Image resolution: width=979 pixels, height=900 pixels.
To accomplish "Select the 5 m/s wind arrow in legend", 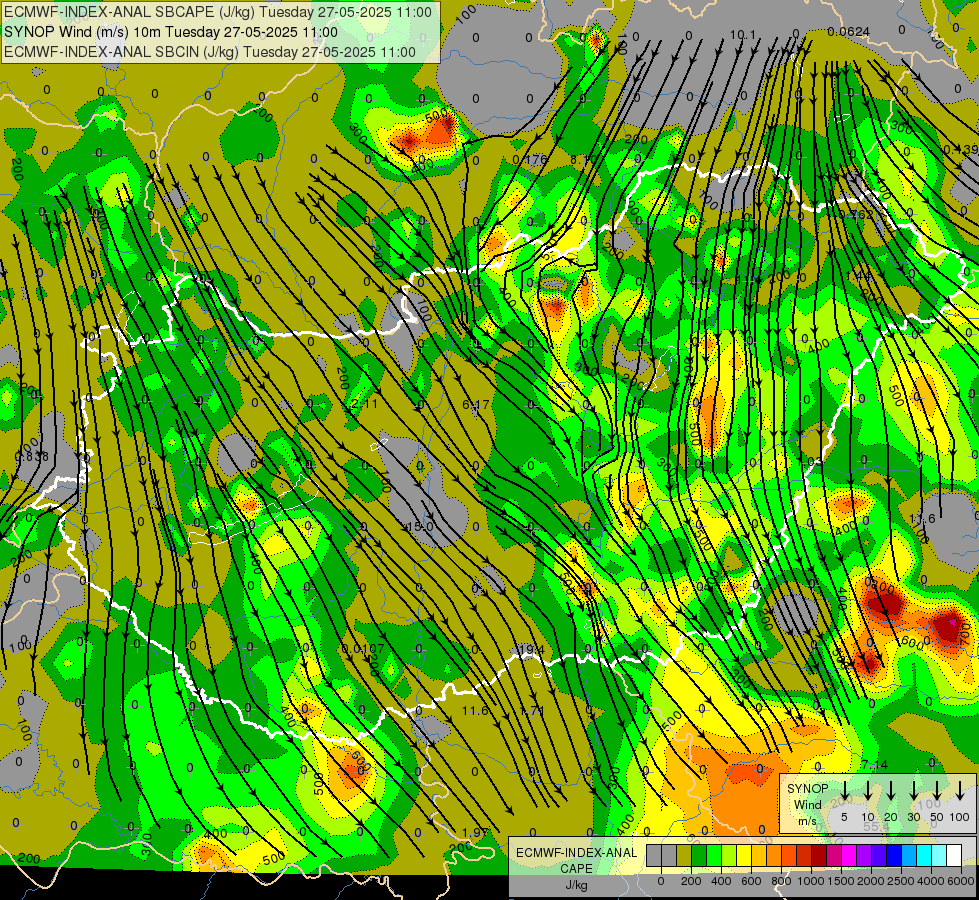I will (844, 790).
